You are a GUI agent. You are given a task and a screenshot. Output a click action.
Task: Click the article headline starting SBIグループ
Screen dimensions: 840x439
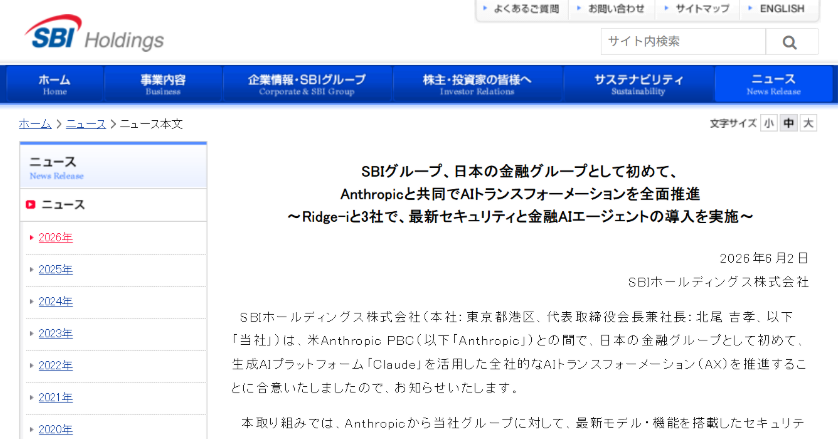[520, 194]
